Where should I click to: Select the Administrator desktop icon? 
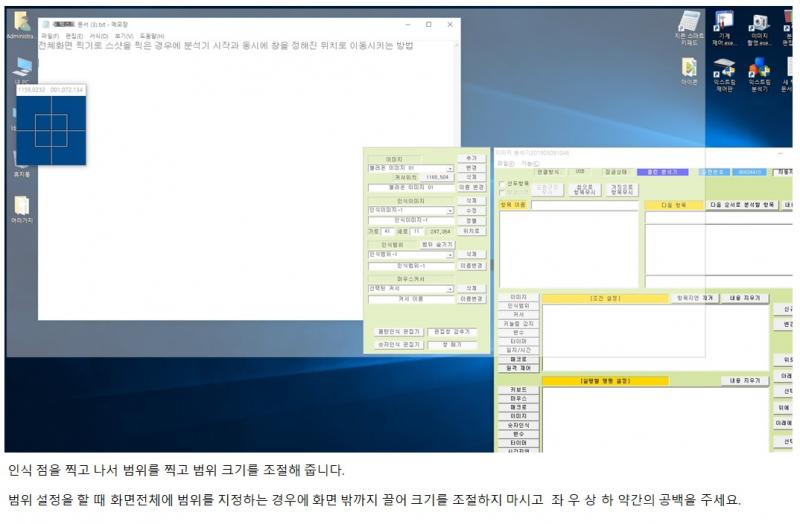pos(20,24)
